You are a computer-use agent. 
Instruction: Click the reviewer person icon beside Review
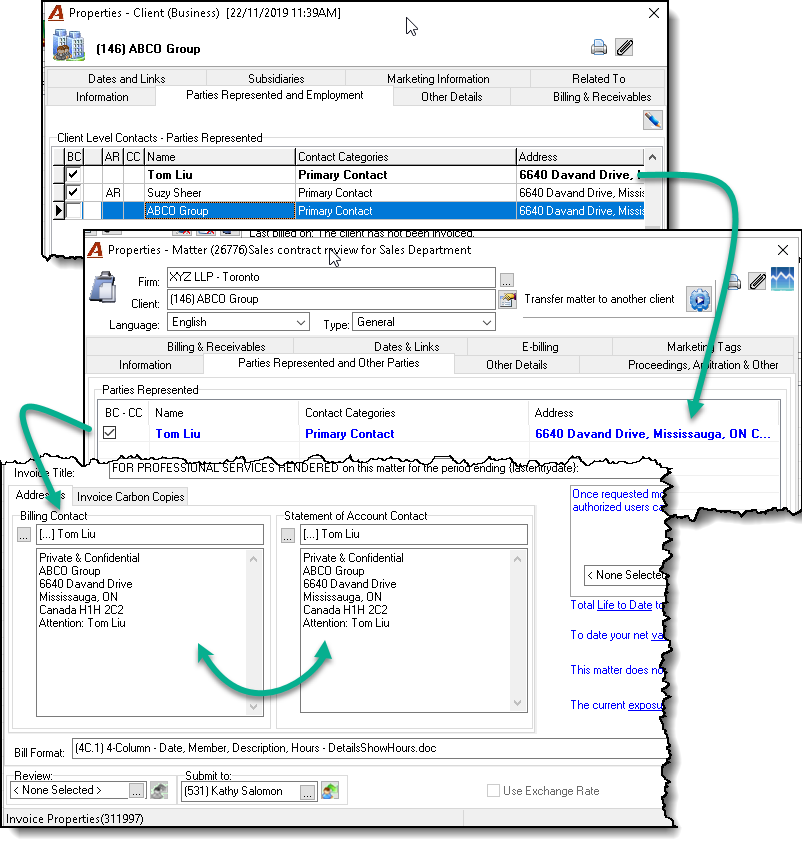(159, 791)
